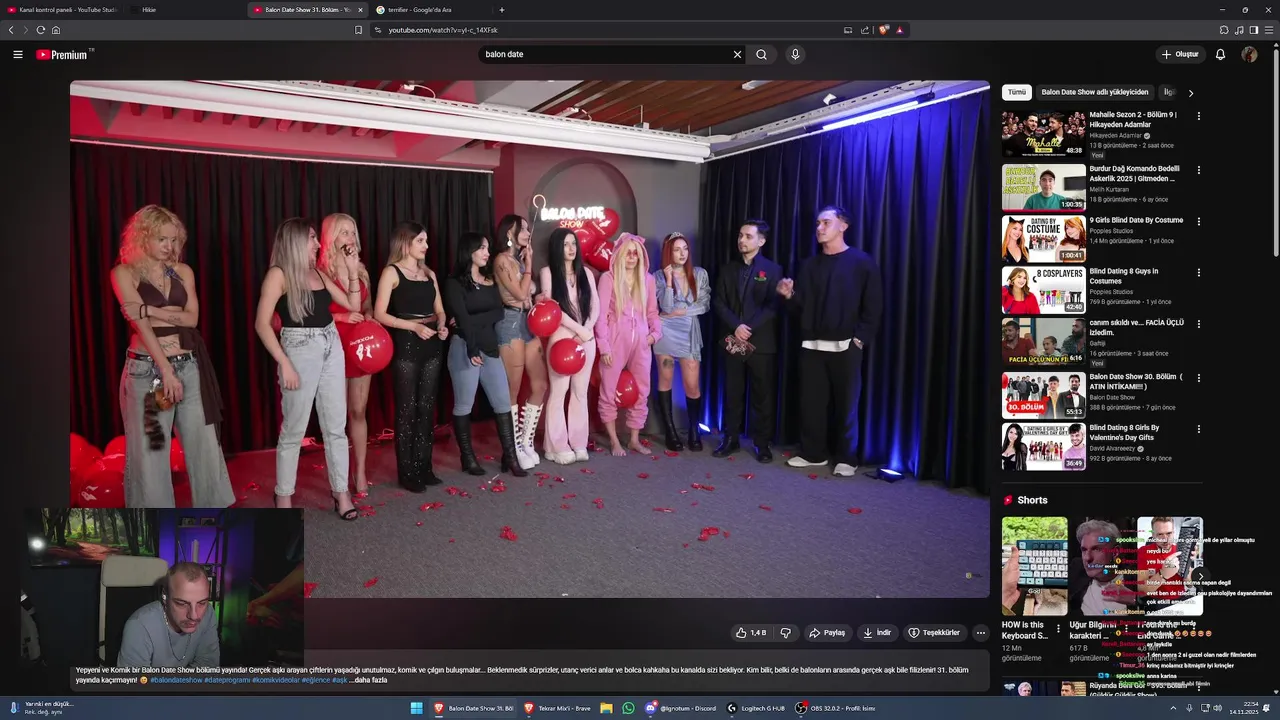Open browser main menu

pyautogui.click(x=1269, y=30)
